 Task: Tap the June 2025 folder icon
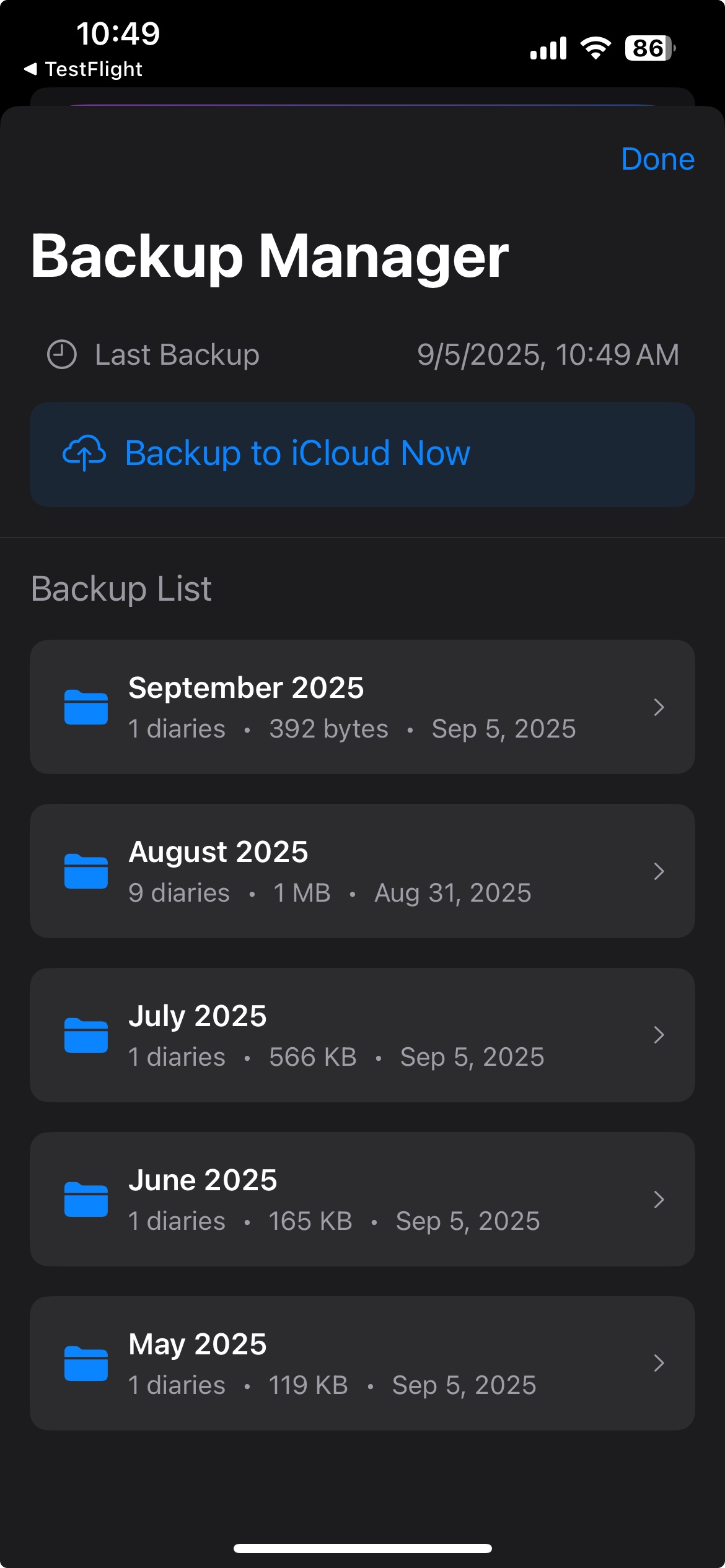pos(86,1199)
